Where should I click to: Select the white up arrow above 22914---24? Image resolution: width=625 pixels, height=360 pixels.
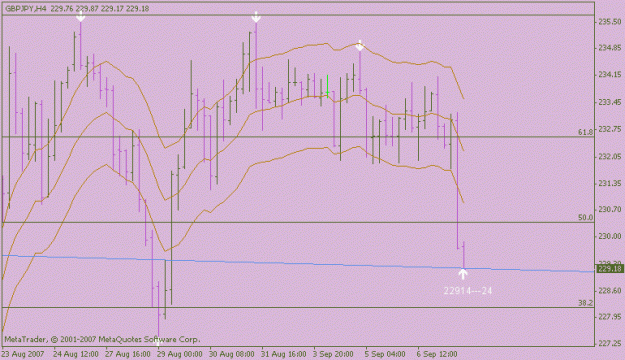(463, 274)
